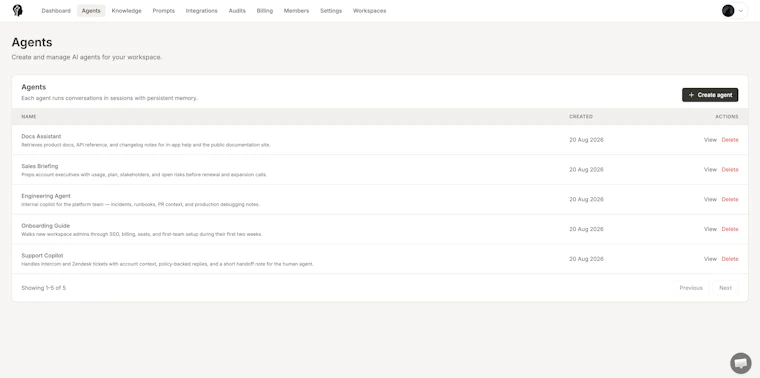The width and height of the screenshot is (760, 378).
Task: Go to Settings in top navigation
Action: [x=331, y=11]
